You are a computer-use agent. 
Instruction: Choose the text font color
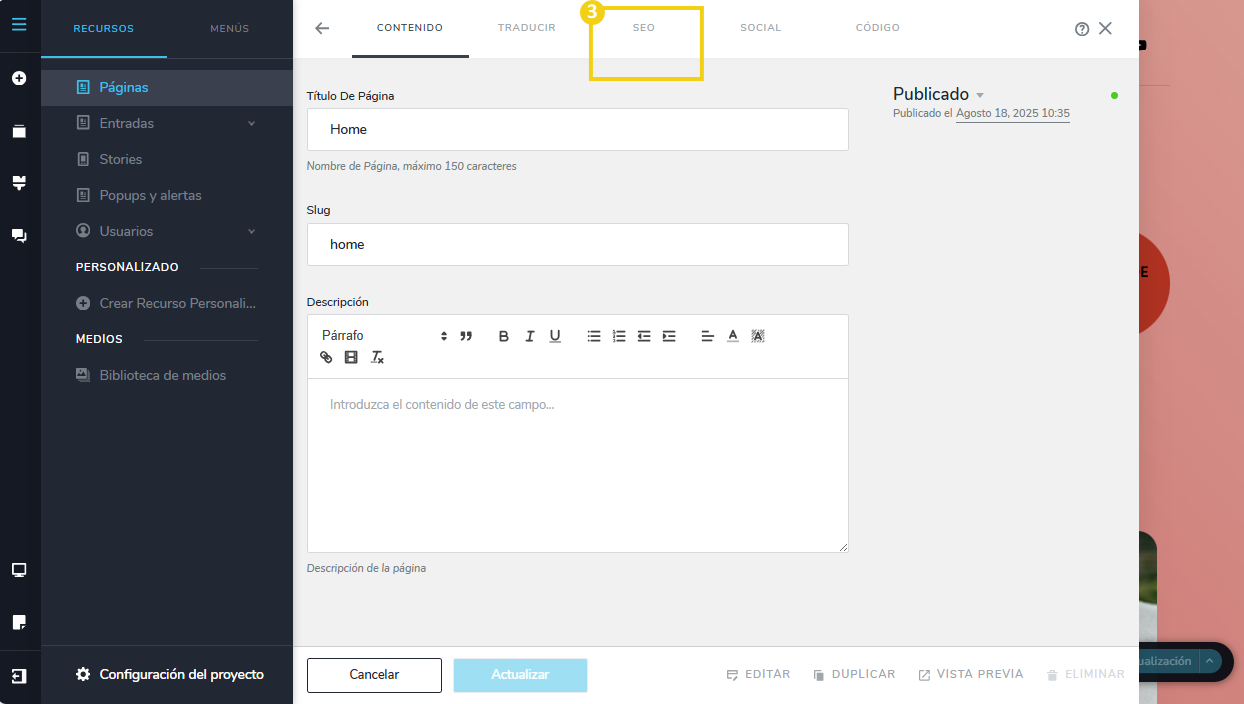[732, 336]
